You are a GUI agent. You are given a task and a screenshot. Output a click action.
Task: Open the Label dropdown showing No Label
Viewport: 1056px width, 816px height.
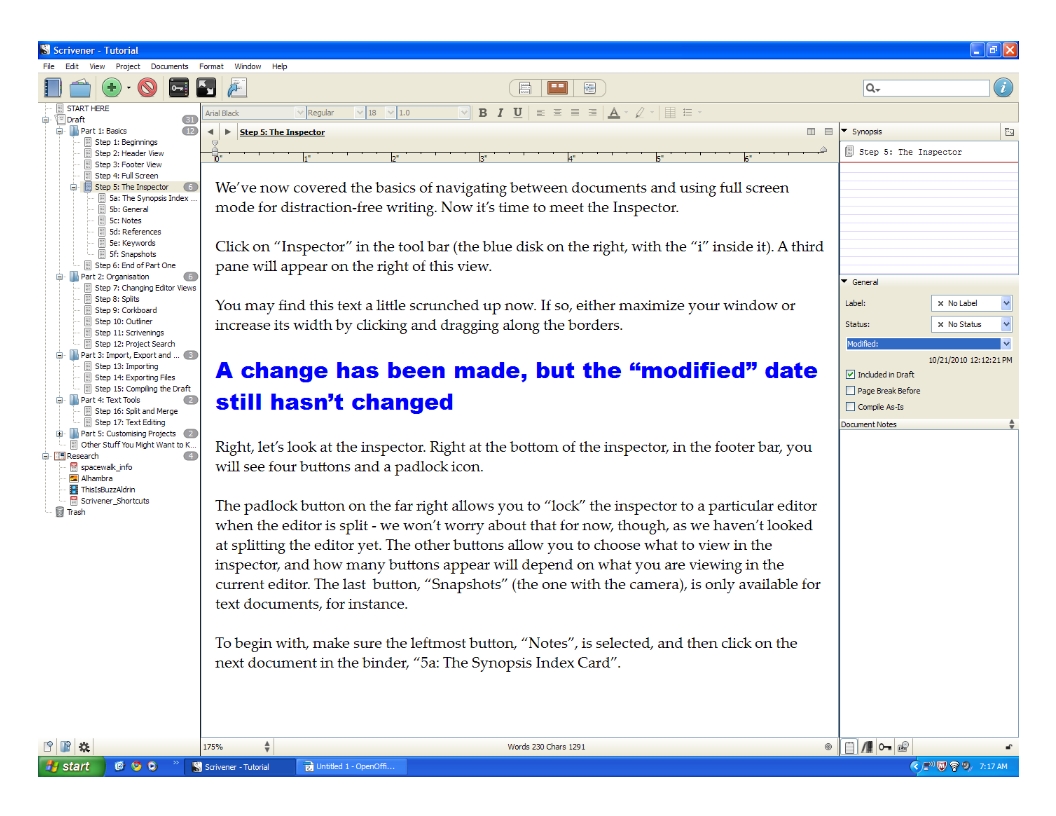[x=972, y=303]
